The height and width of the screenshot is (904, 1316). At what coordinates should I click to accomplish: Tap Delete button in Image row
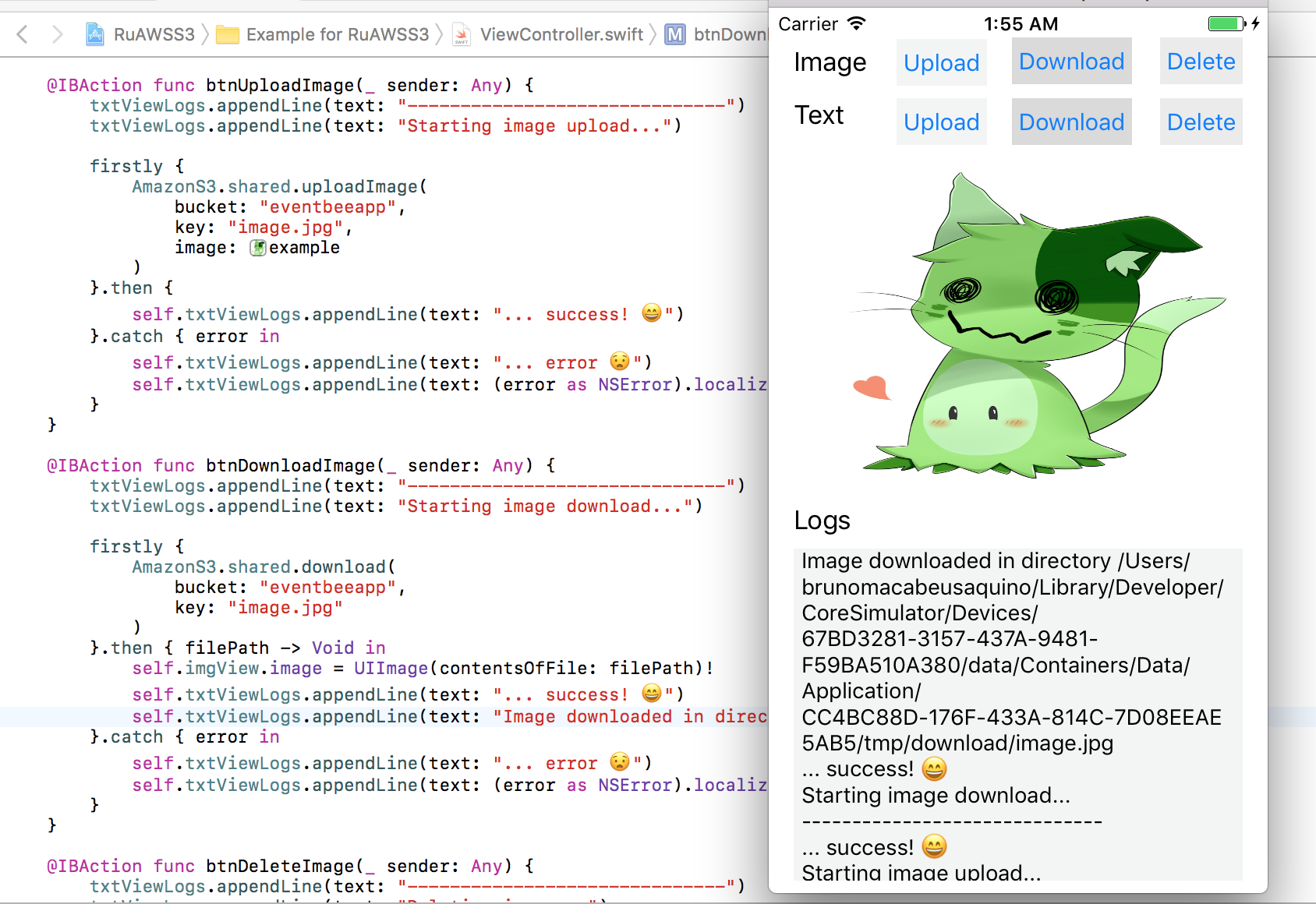coord(1201,62)
